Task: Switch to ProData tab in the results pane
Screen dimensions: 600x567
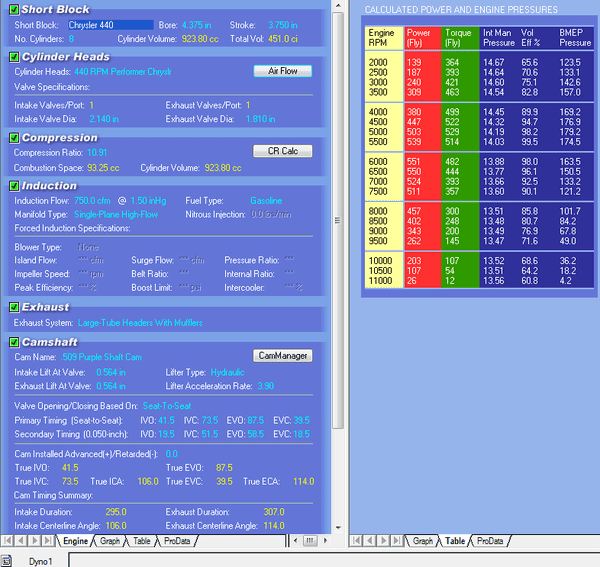Action: 489,540
